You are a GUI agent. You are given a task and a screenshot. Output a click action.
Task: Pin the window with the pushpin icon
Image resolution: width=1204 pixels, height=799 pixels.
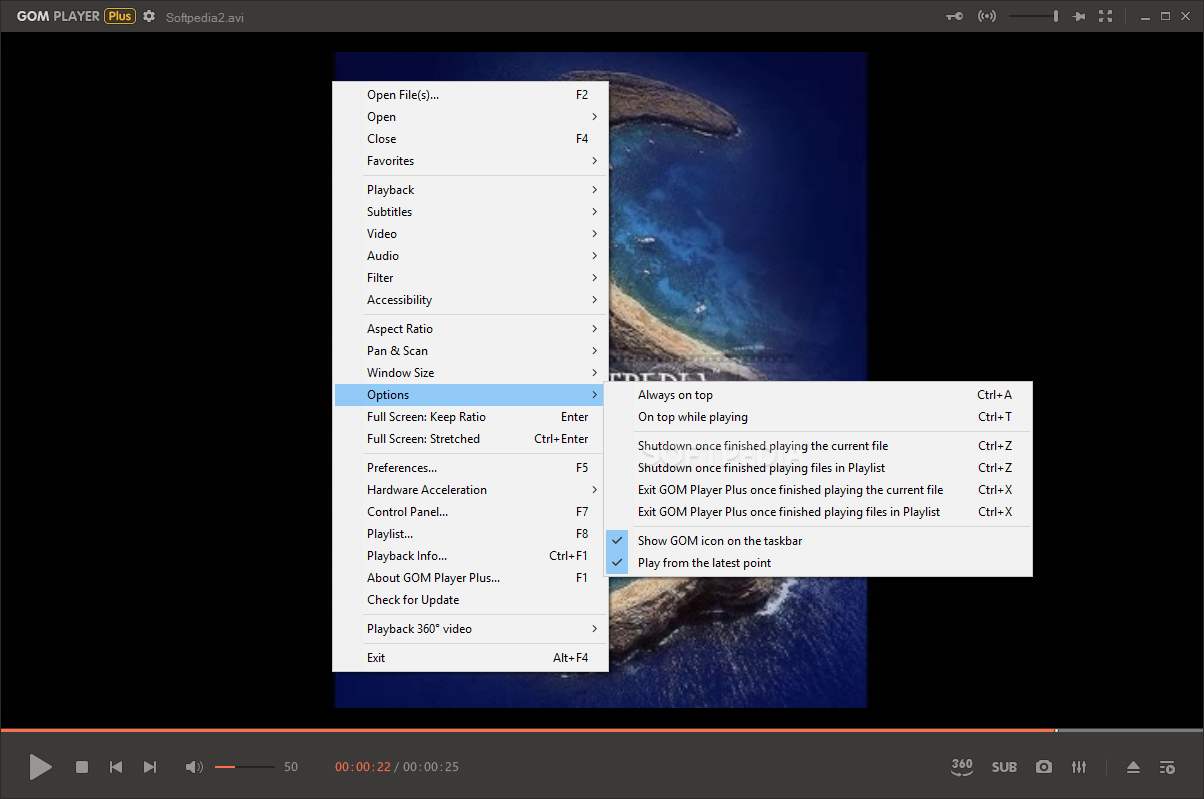pos(1078,16)
